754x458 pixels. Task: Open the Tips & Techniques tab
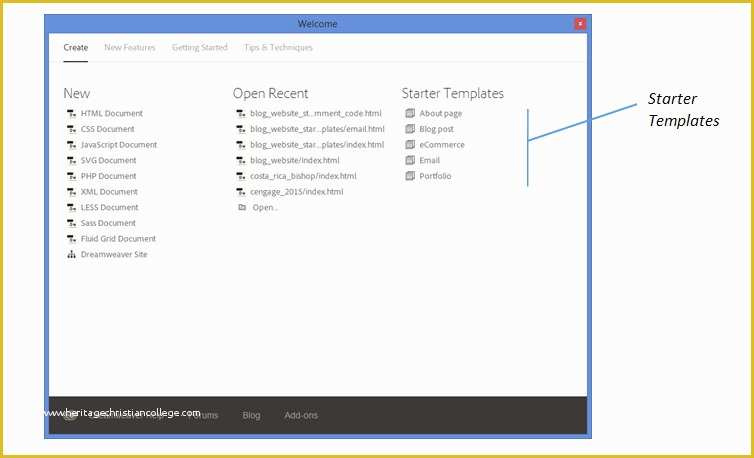pos(278,48)
